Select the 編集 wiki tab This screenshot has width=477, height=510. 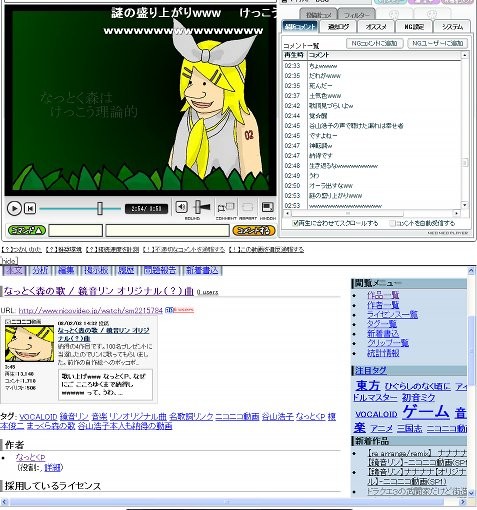coord(66,270)
